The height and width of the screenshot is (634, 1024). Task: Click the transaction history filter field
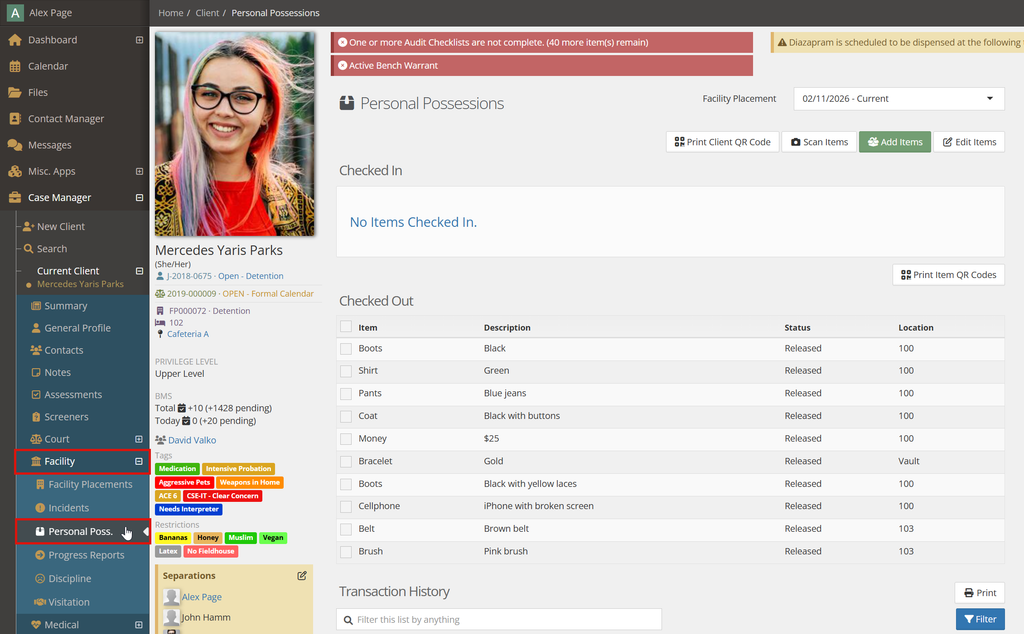500,619
